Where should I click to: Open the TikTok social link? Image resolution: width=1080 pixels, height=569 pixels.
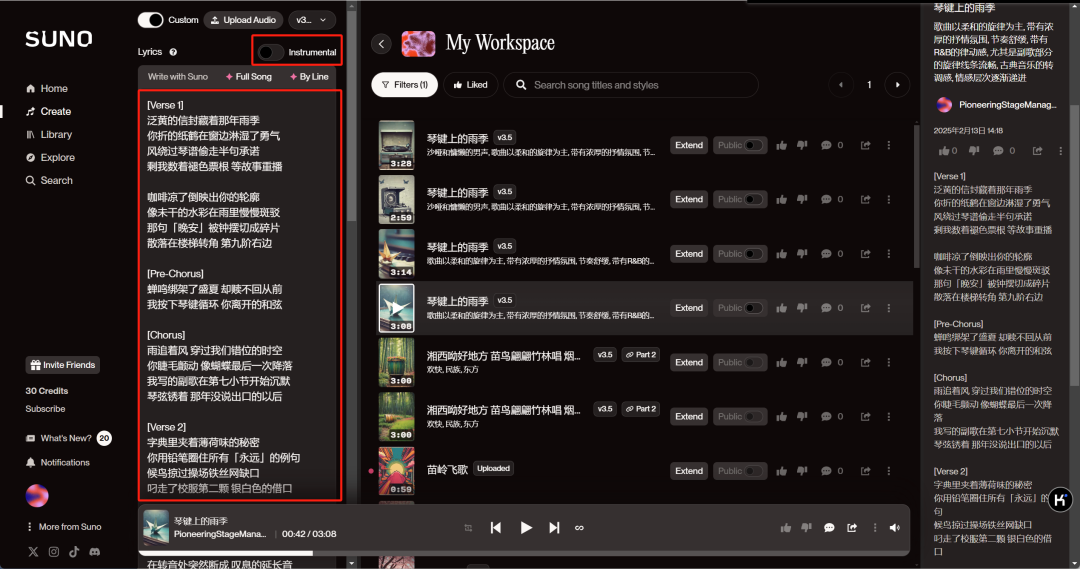74,552
